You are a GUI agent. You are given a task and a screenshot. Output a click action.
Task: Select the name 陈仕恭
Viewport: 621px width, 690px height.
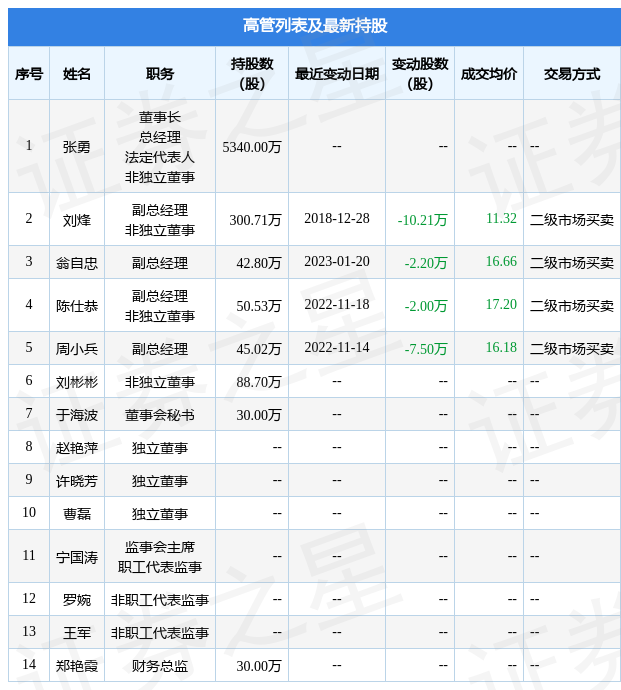77,306
